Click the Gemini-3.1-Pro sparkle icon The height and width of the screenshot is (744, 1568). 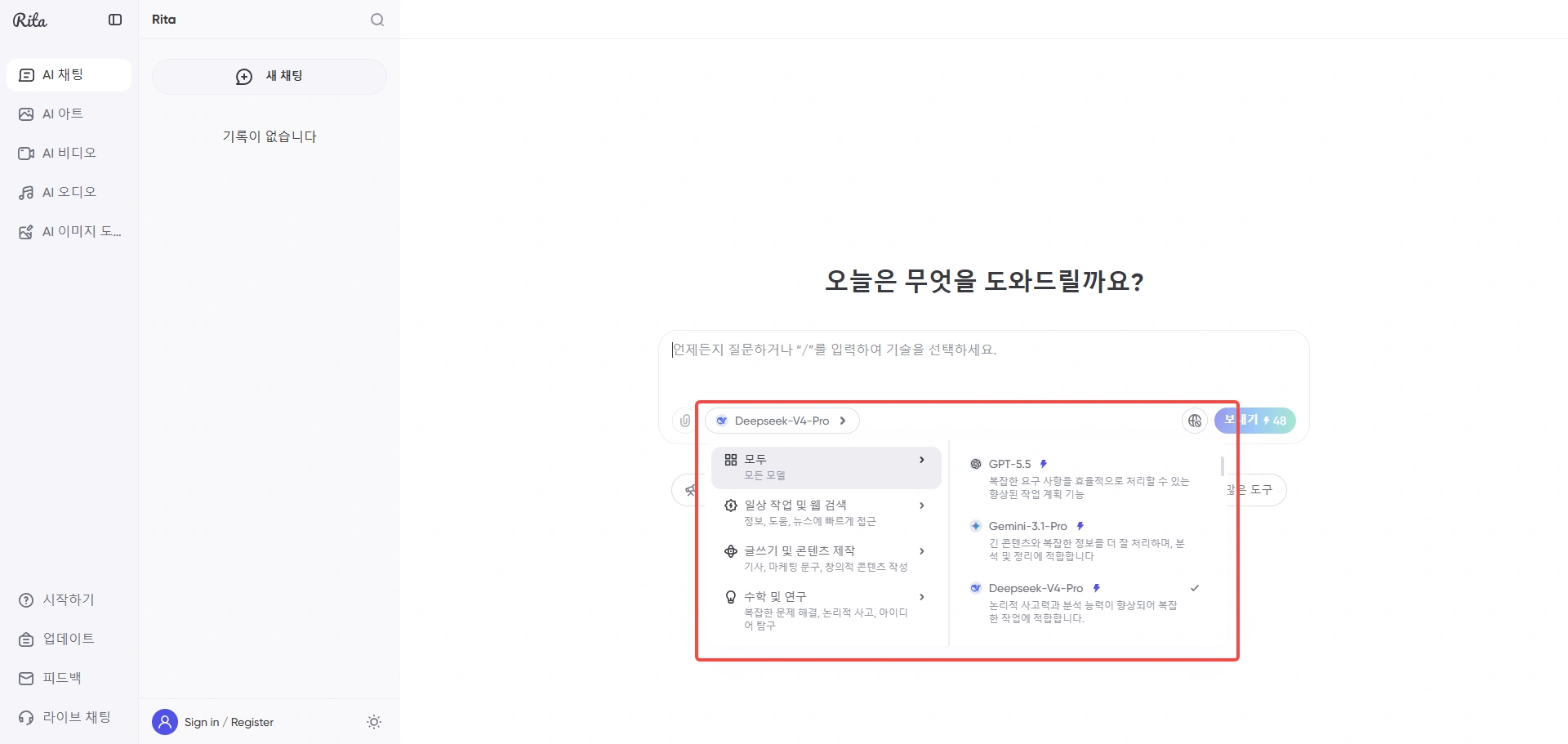[976, 526]
